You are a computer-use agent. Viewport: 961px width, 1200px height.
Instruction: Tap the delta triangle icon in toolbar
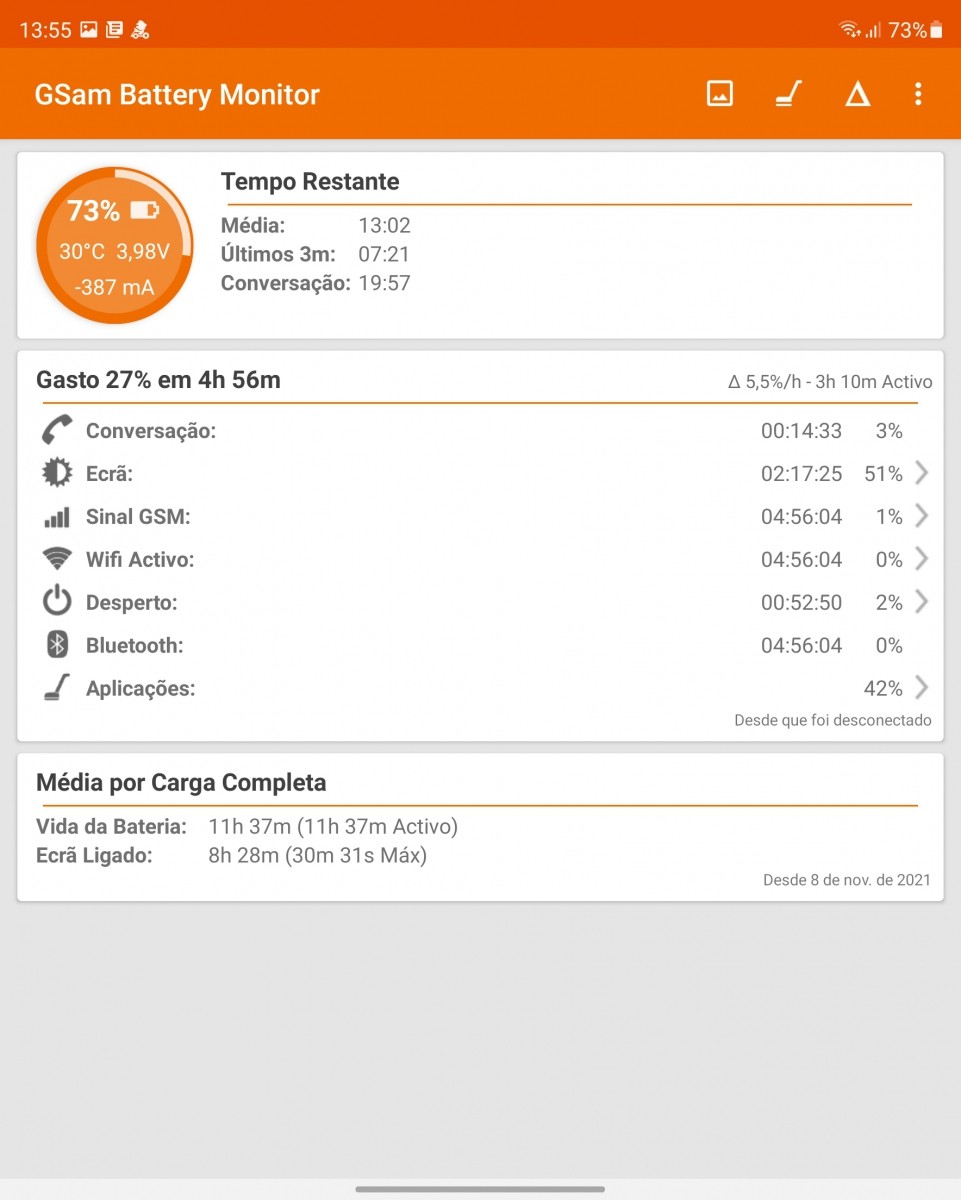click(x=857, y=95)
